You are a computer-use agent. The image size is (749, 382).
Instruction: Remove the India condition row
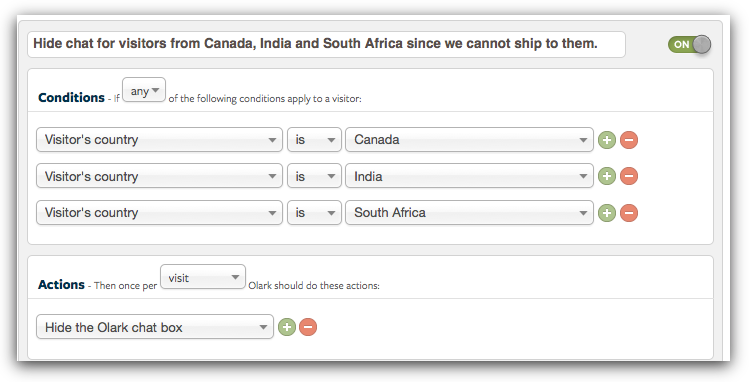[x=629, y=176]
